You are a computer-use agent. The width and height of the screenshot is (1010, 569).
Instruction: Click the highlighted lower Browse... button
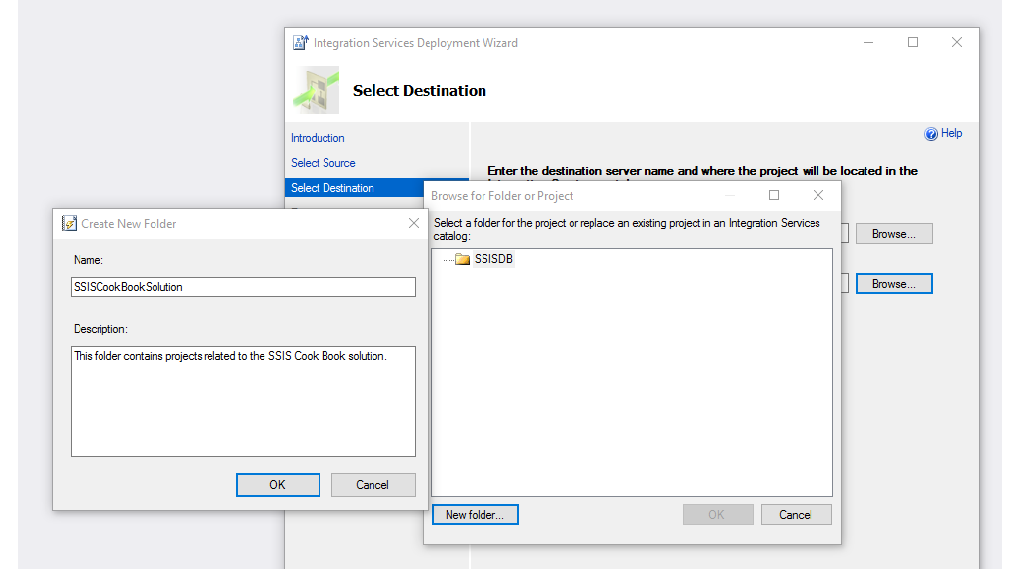click(894, 284)
